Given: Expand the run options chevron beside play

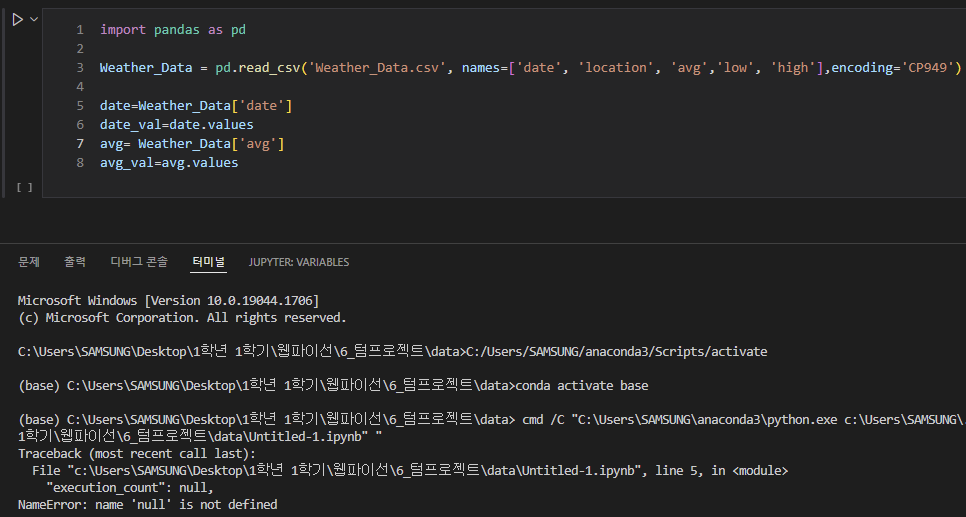Looking at the screenshot, I should click(x=35, y=20).
